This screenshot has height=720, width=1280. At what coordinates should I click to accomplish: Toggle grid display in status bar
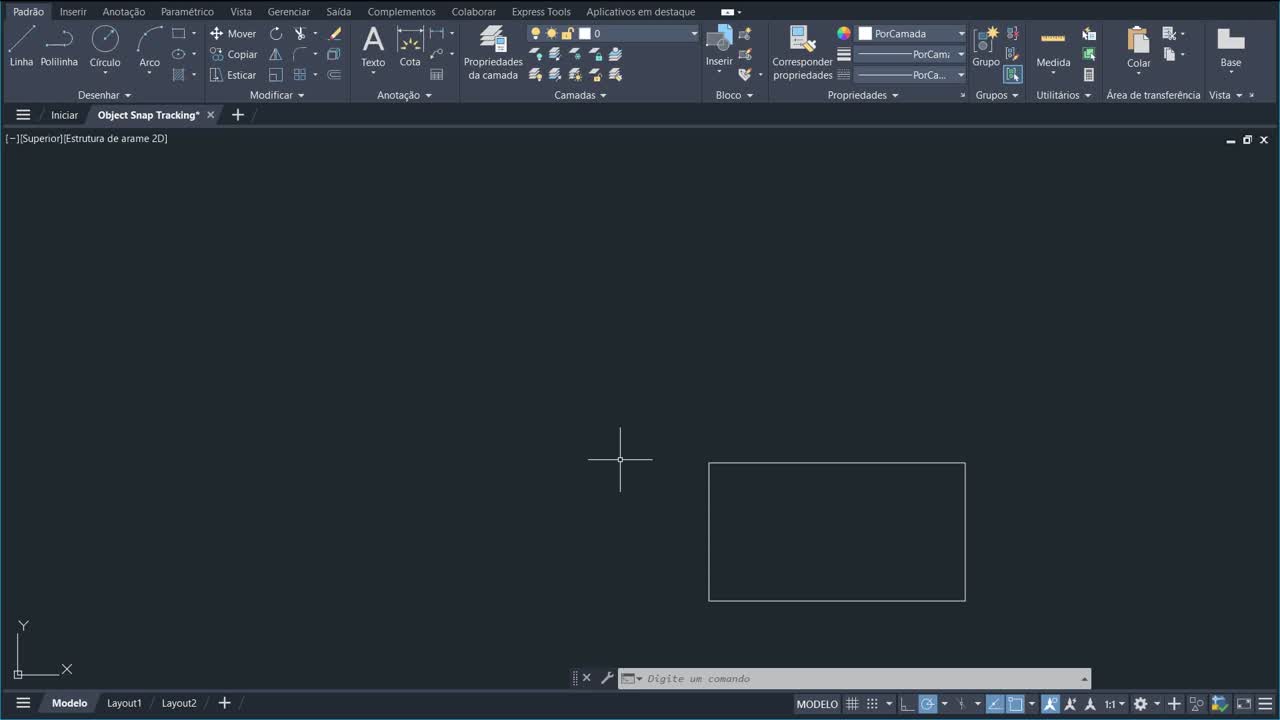(x=852, y=704)
